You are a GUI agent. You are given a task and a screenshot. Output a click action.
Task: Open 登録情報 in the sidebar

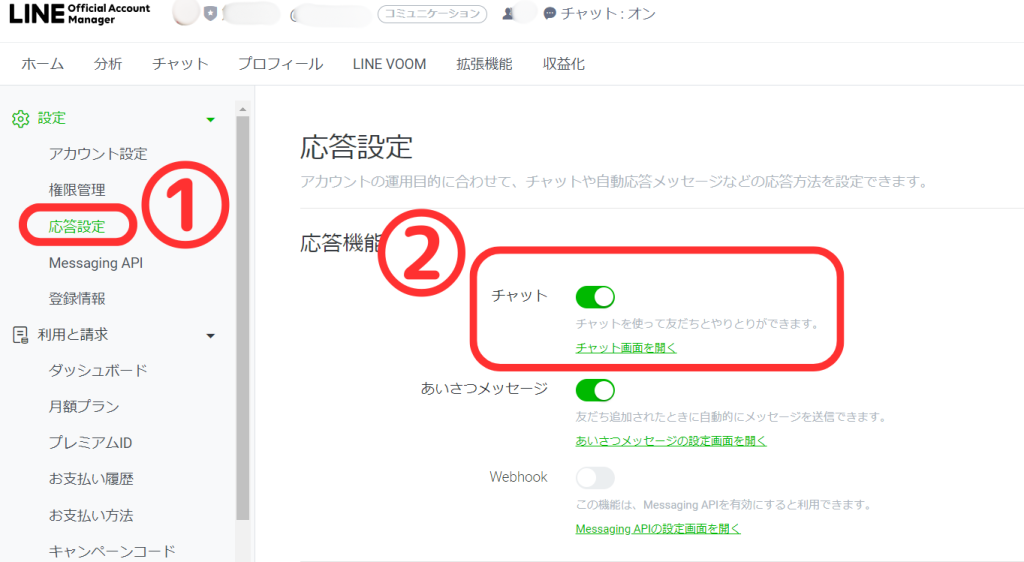[77, 299]
